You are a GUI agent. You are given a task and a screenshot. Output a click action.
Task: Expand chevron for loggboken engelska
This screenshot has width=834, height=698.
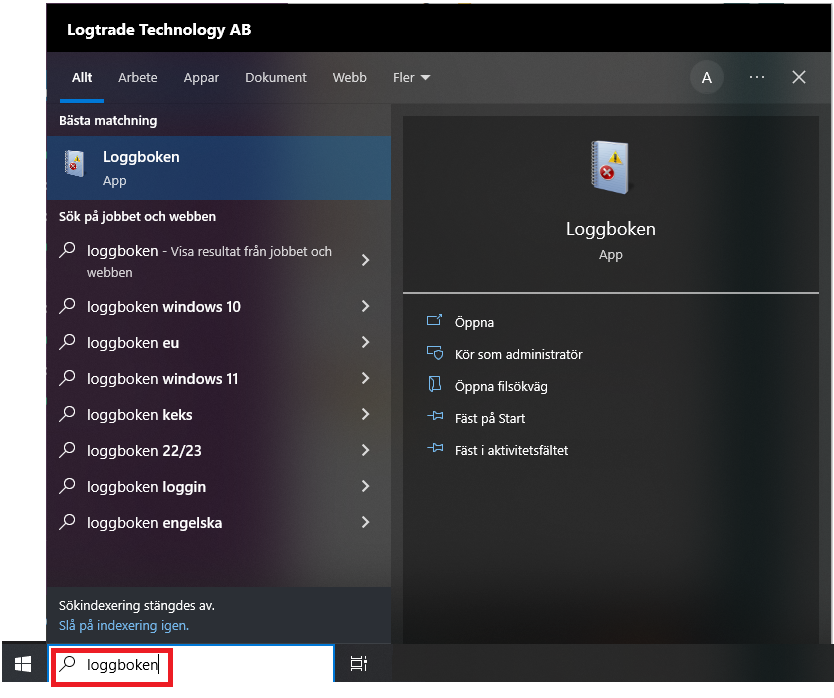coord(365,522)
